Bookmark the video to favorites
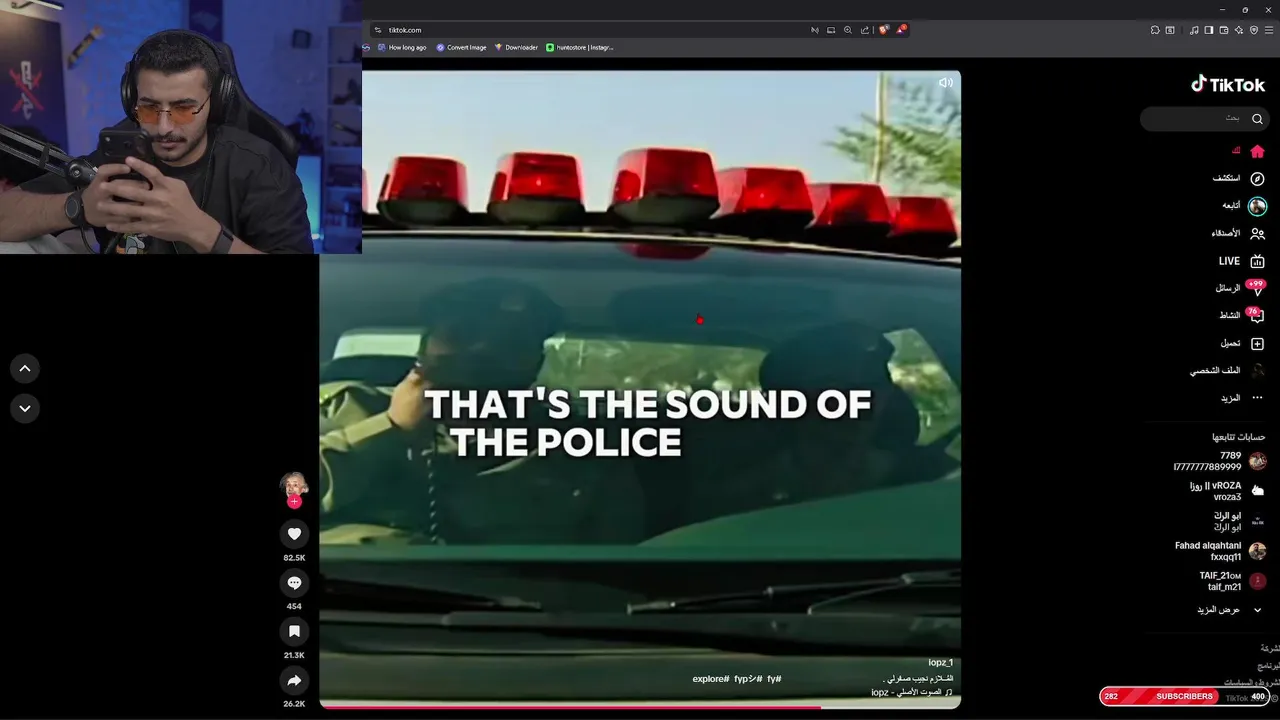The height and width of the screenshot is (720, 1280). tap(294, 631)
